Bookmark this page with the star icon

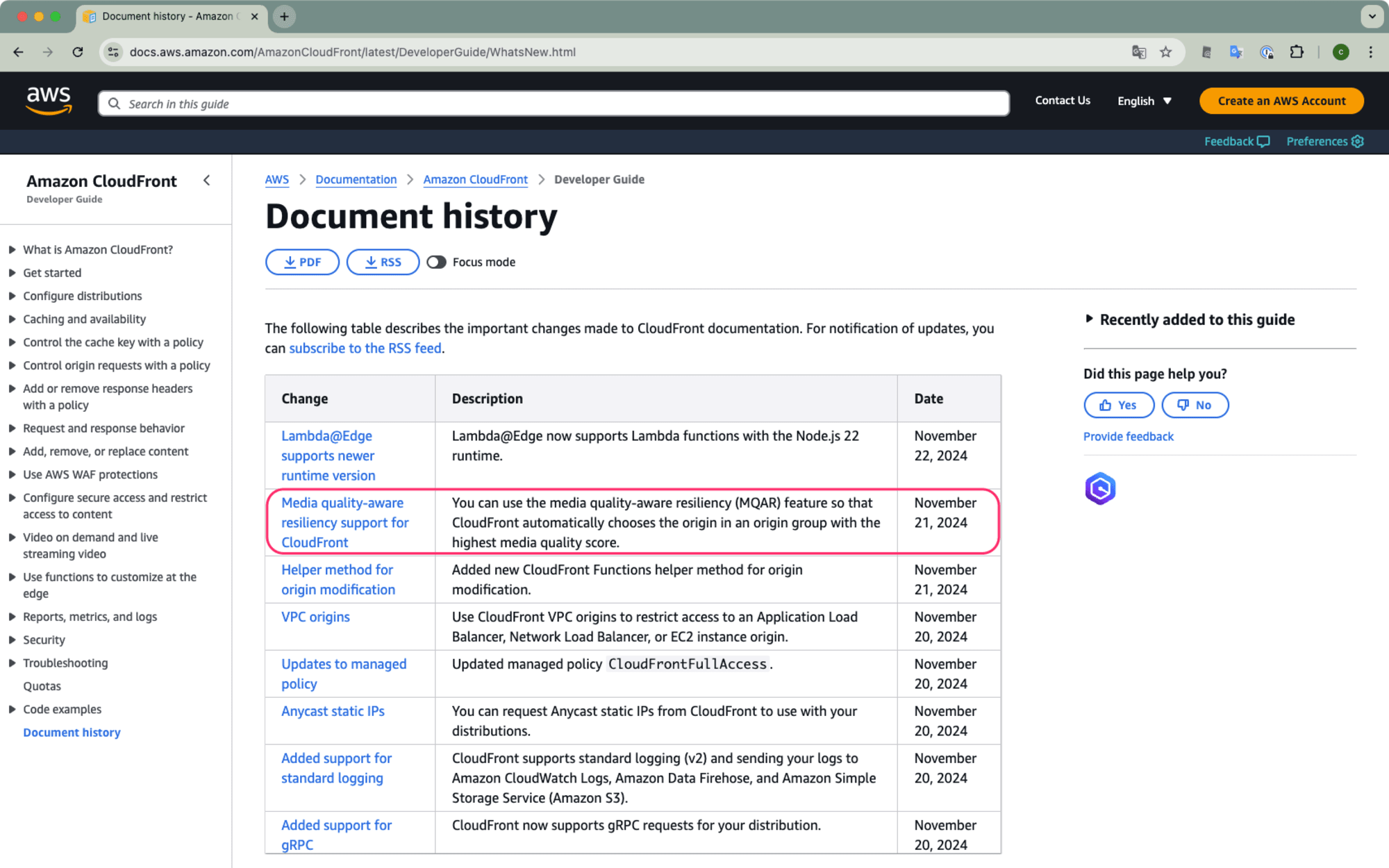point(1166,52)
